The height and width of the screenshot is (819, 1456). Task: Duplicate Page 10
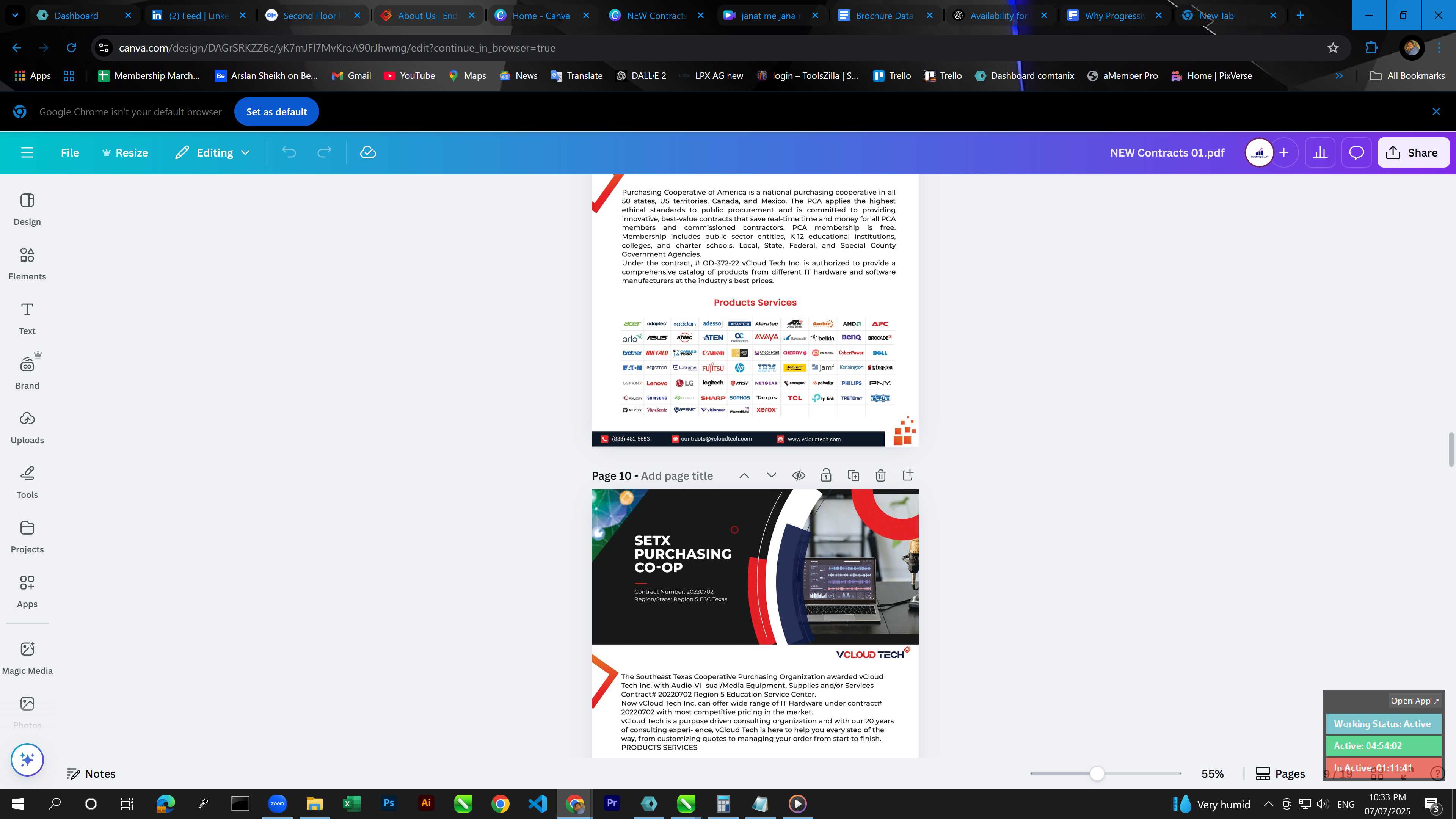(854, 476)
